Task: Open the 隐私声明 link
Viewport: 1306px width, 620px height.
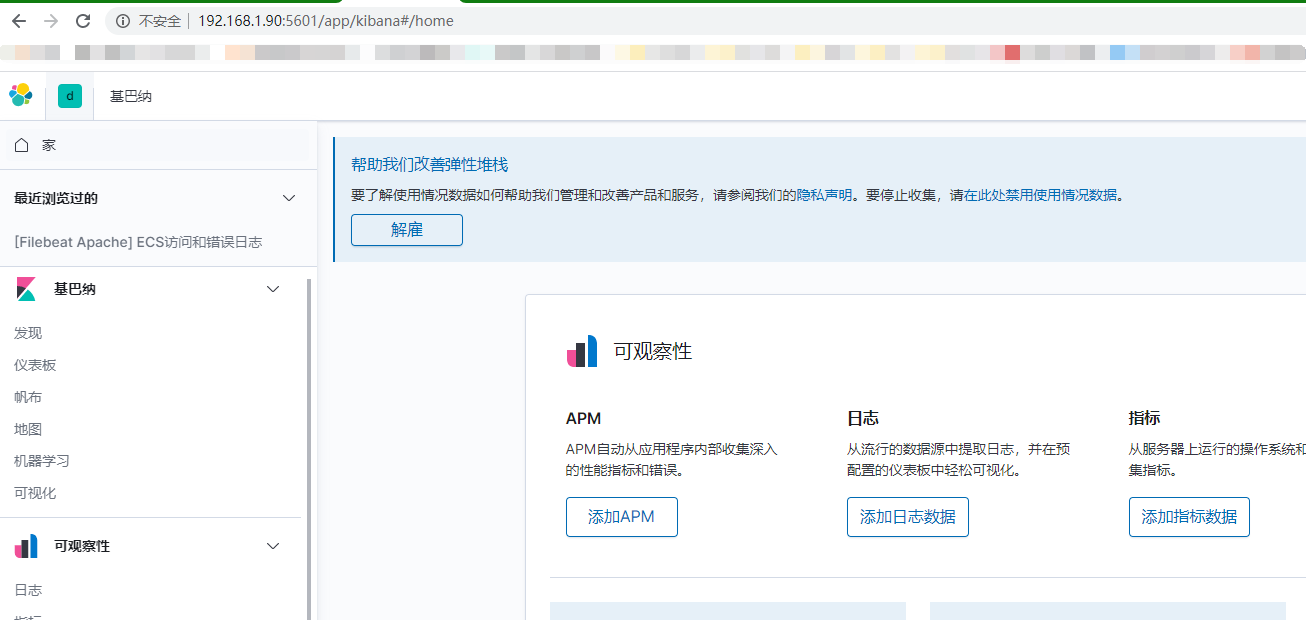Action: click(824, 196)
